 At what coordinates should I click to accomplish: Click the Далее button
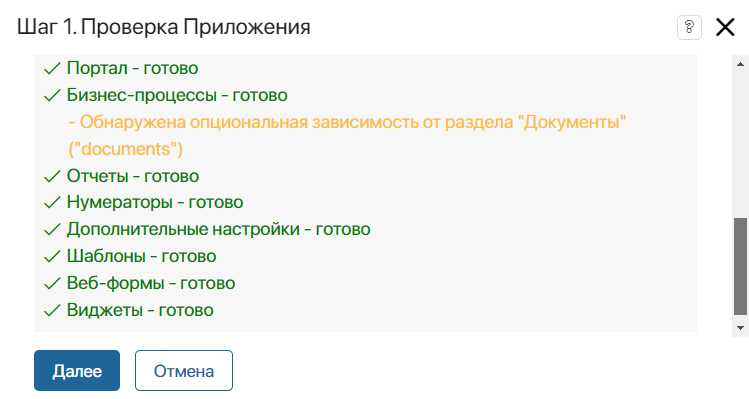tap(77, 370)
